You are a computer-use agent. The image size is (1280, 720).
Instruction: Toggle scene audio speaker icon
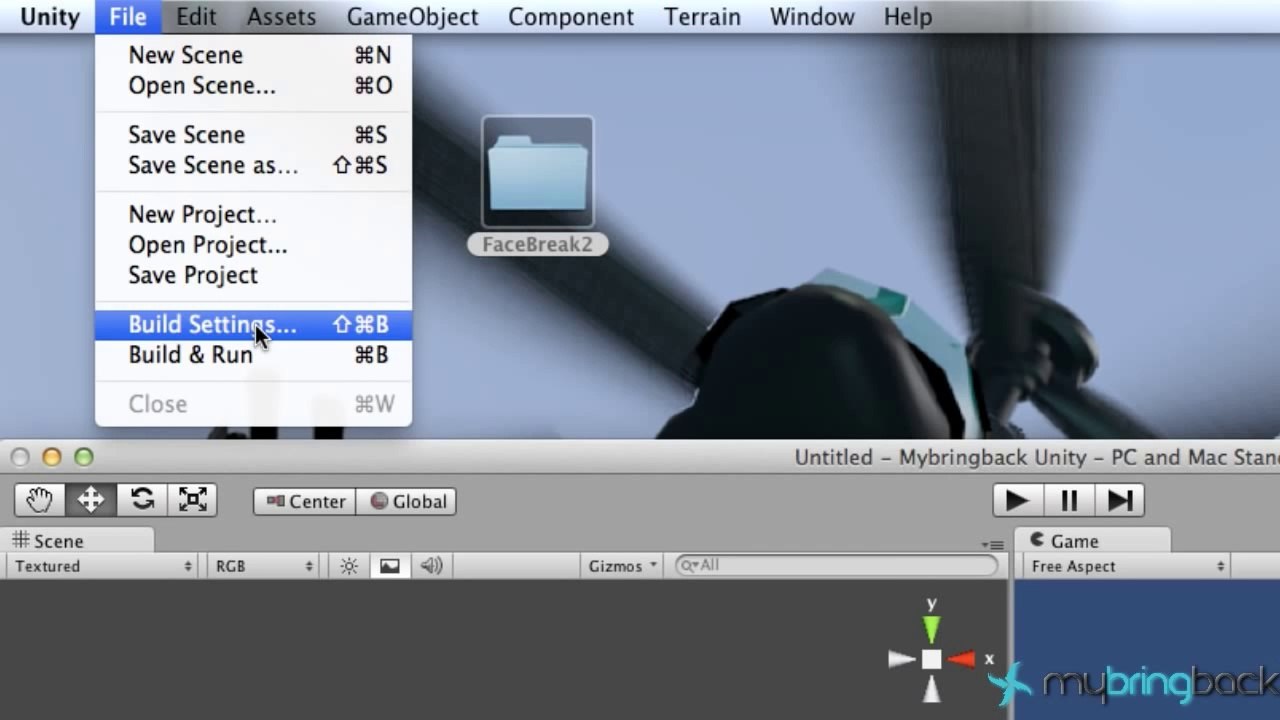[x=431, y=566]
